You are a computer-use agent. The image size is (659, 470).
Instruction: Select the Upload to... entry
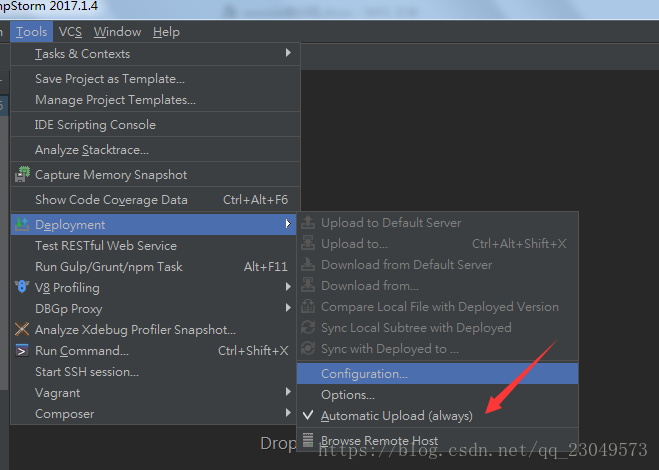pos(438,243)
